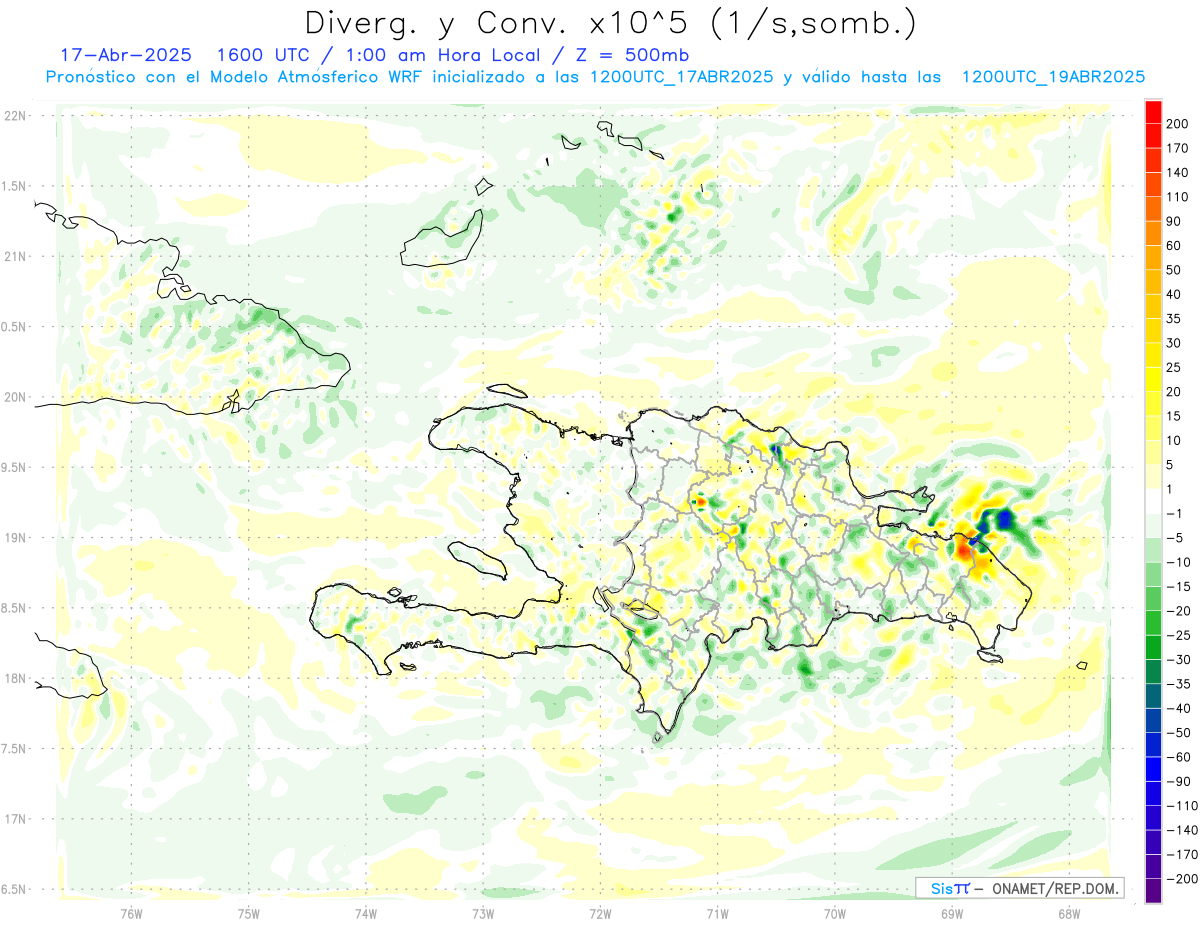
Task: Click the bottom purple segment of the colorbar
Action: click(x=1153, y=891)
